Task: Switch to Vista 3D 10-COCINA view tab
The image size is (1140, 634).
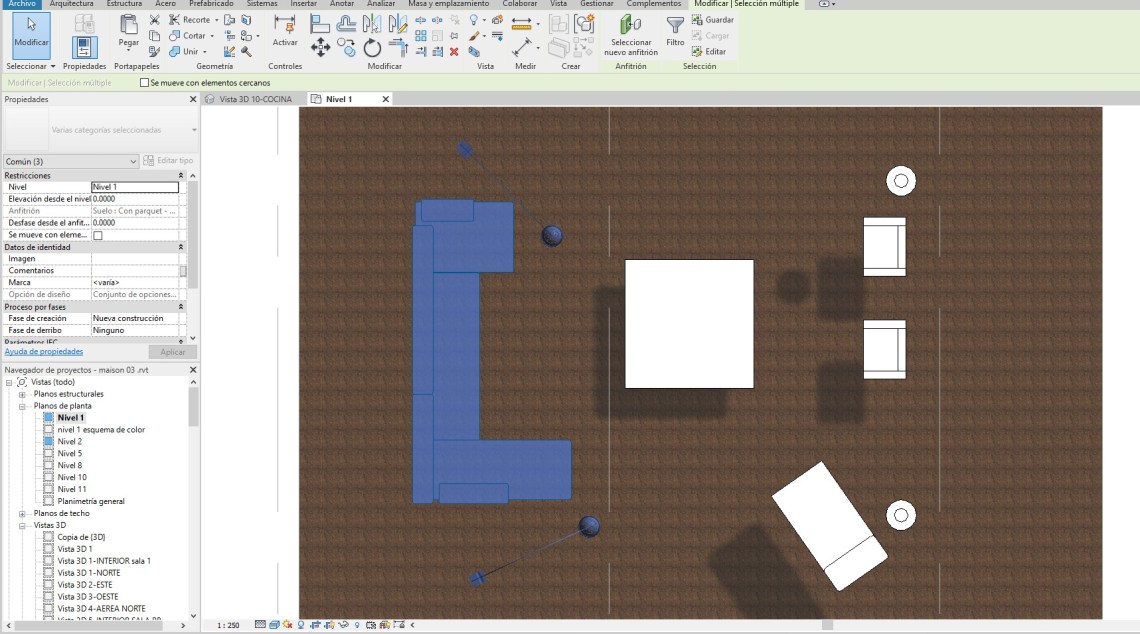Action: coord(255,99)
